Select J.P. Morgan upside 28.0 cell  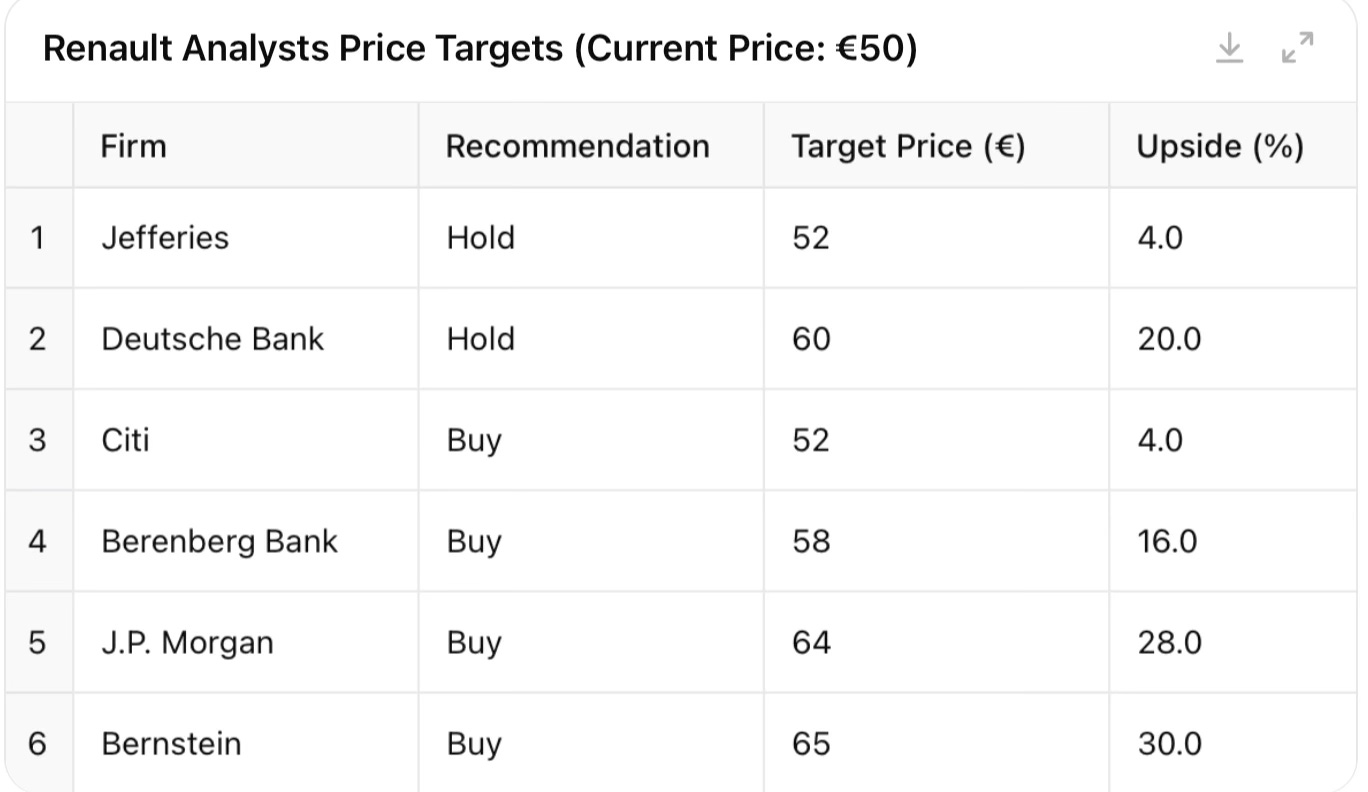coord(1169,642)
